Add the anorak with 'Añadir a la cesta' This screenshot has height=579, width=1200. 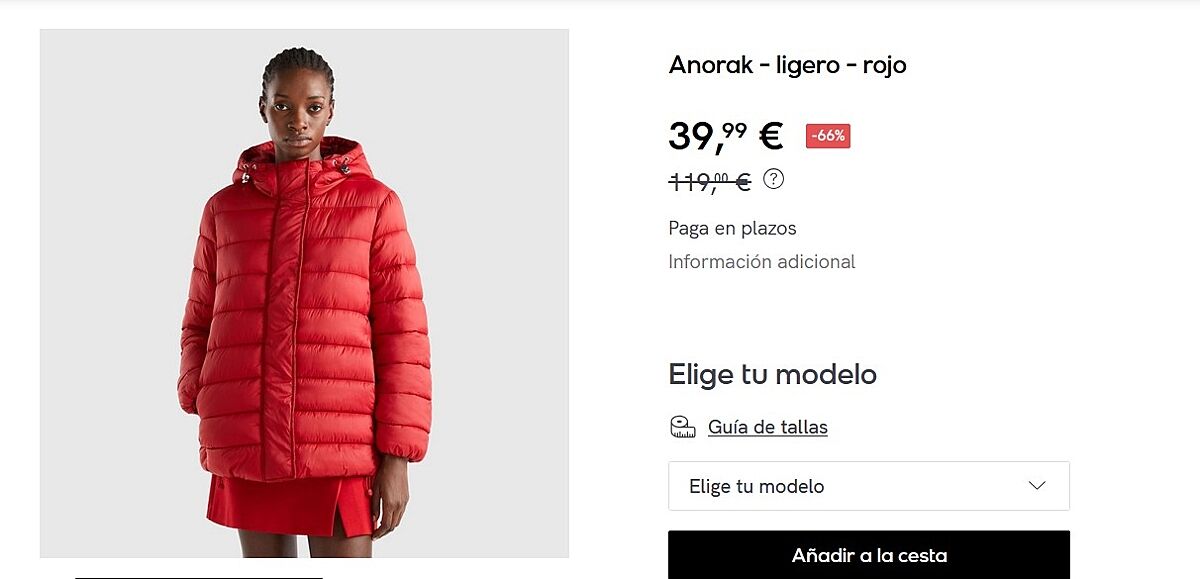tap(869, 555)
